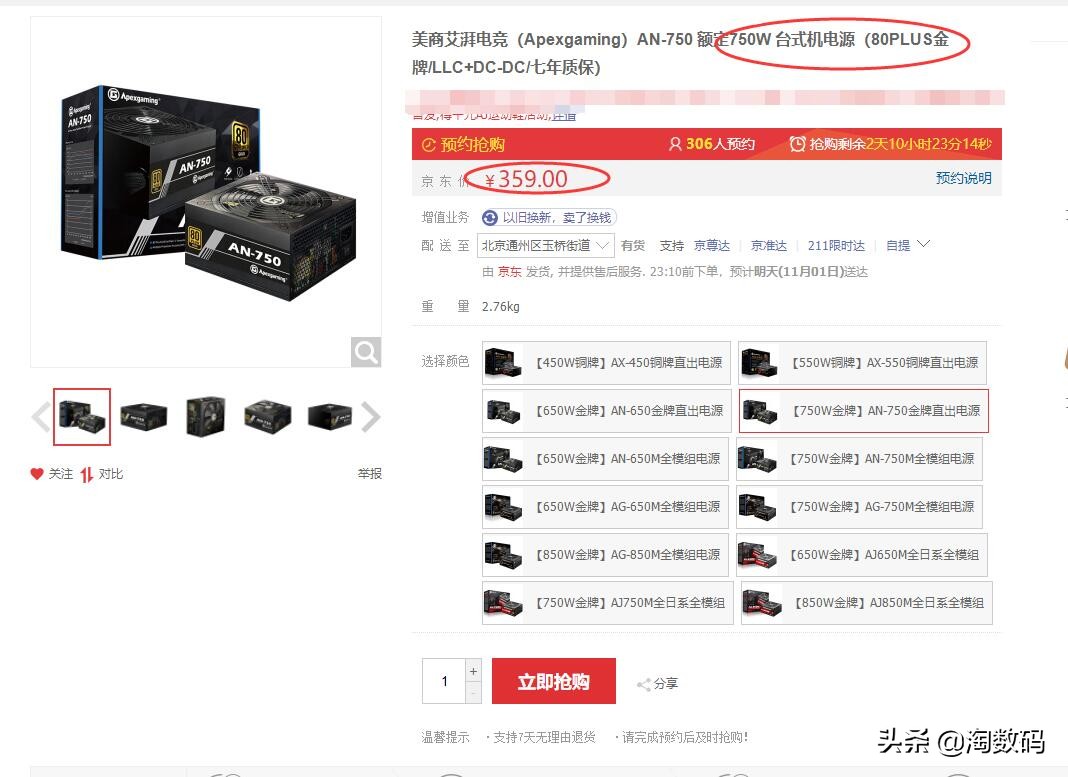The image size is (1068, 777).
Task: Click the 立即抢购 buy now button
Action: click(554, 681)
